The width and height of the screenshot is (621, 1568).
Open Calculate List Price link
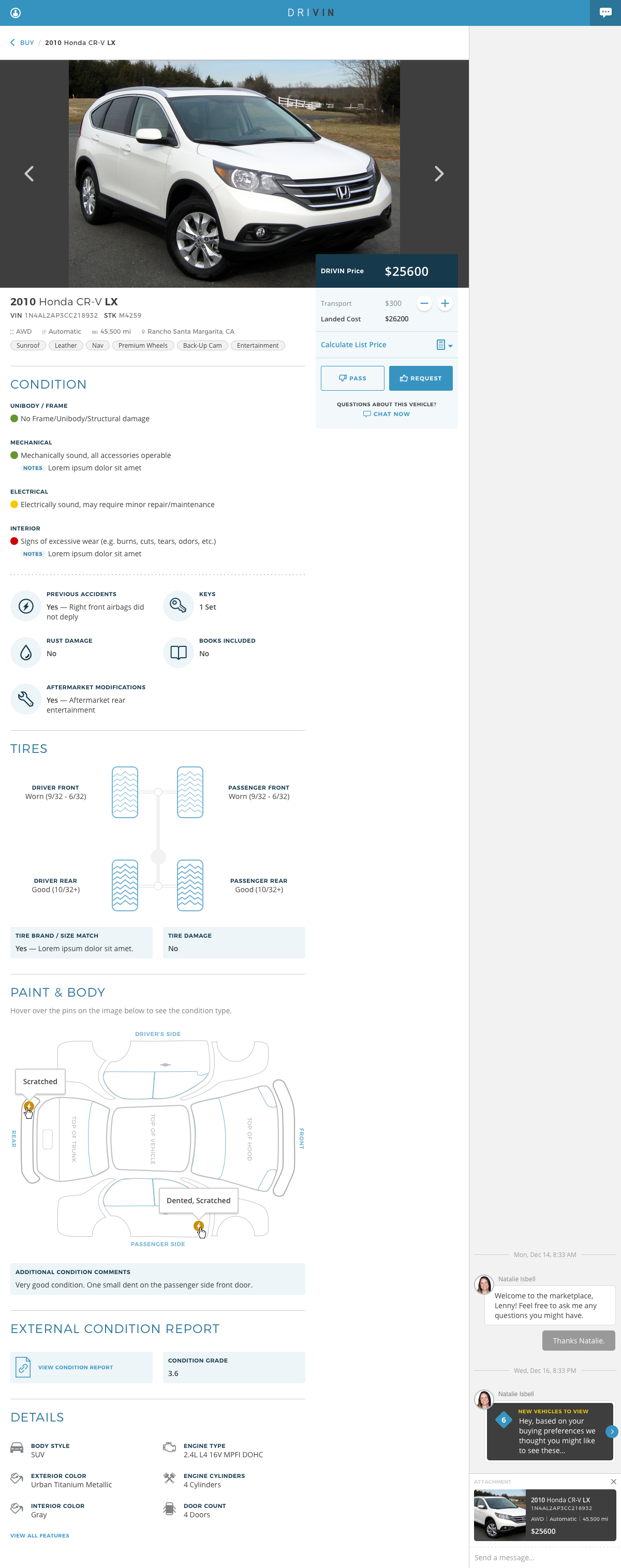(353, 345)
